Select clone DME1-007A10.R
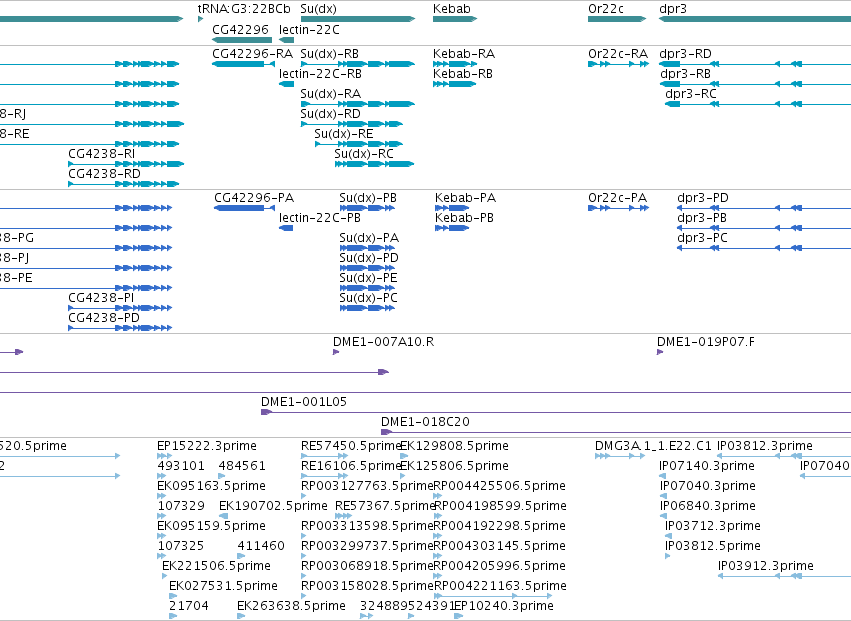This screenshot has width=851, height=621. 336,352
